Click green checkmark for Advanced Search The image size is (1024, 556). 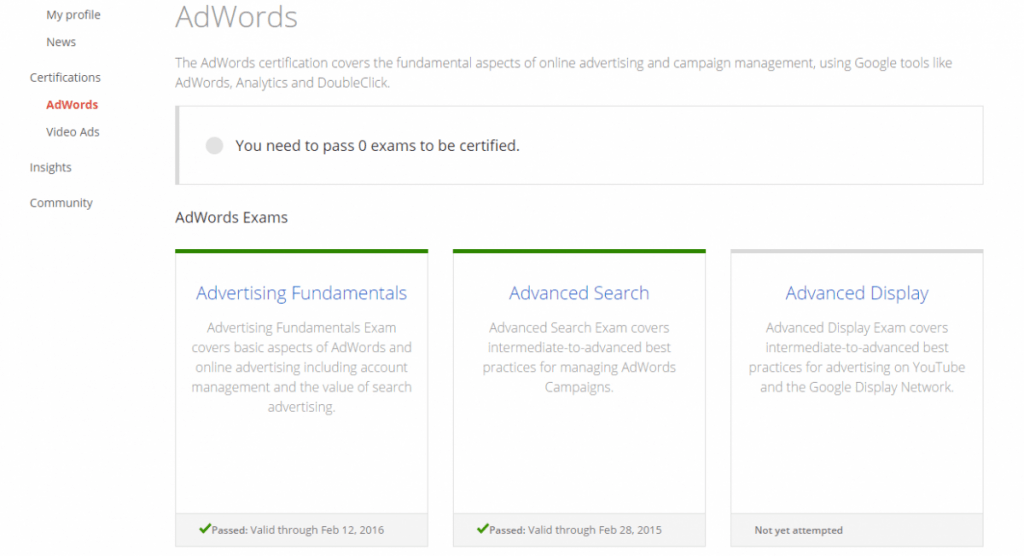483,529
